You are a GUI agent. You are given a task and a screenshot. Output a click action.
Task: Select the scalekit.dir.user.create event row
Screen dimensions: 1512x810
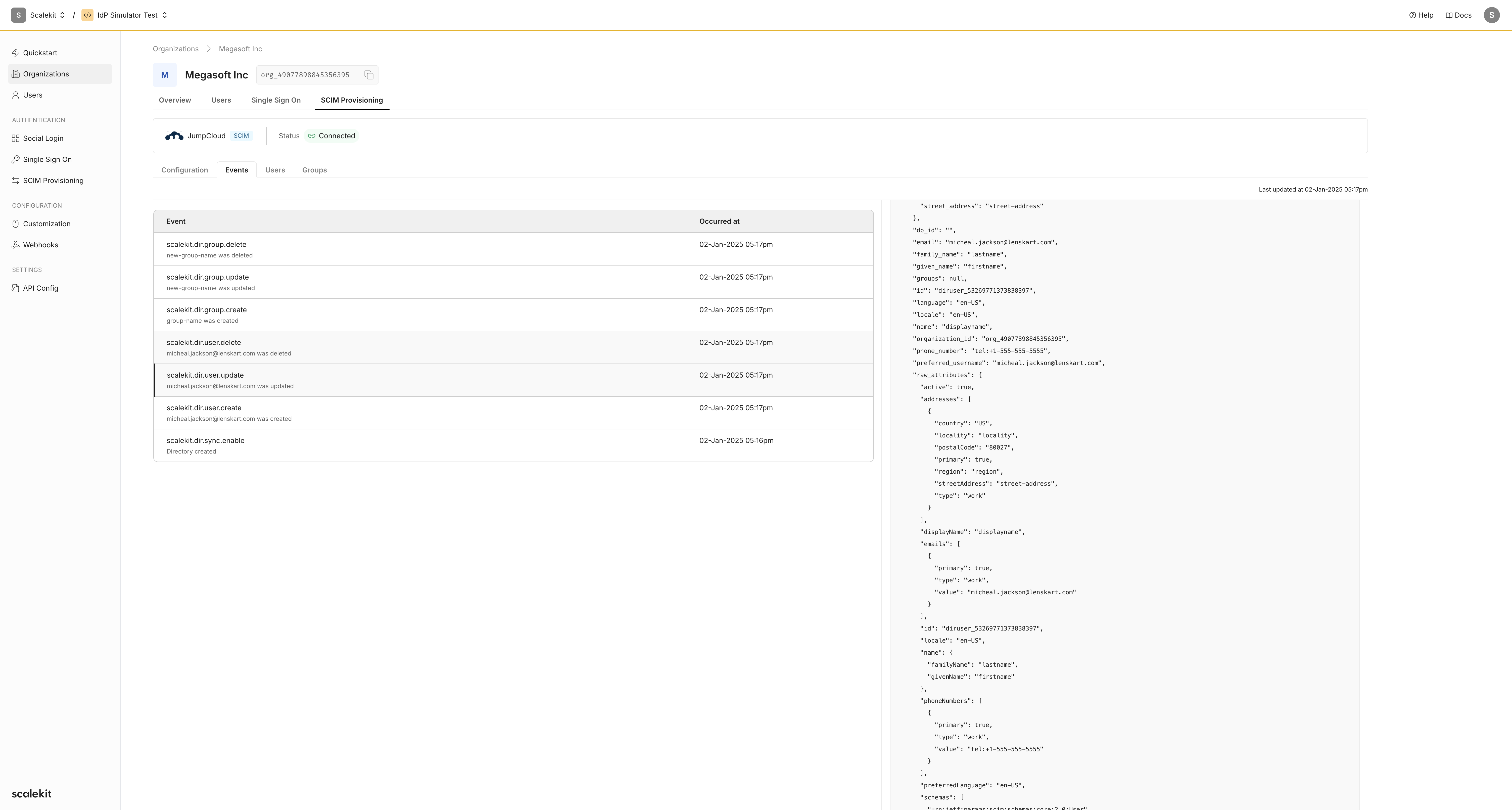coord(513,413)
